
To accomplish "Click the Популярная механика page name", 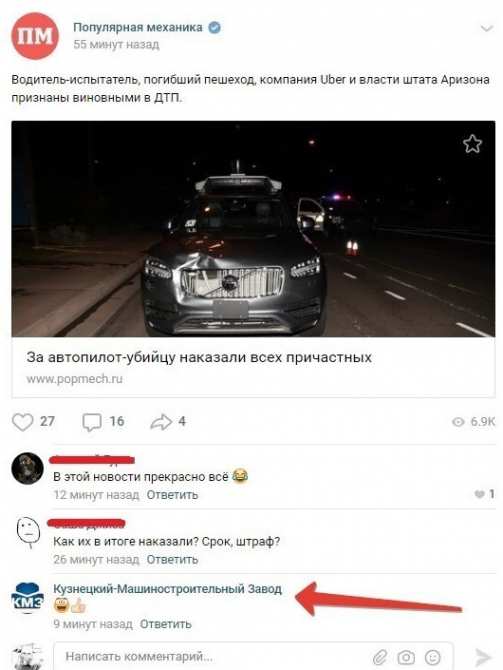I will pyautogui.click(x=138, y=27).
